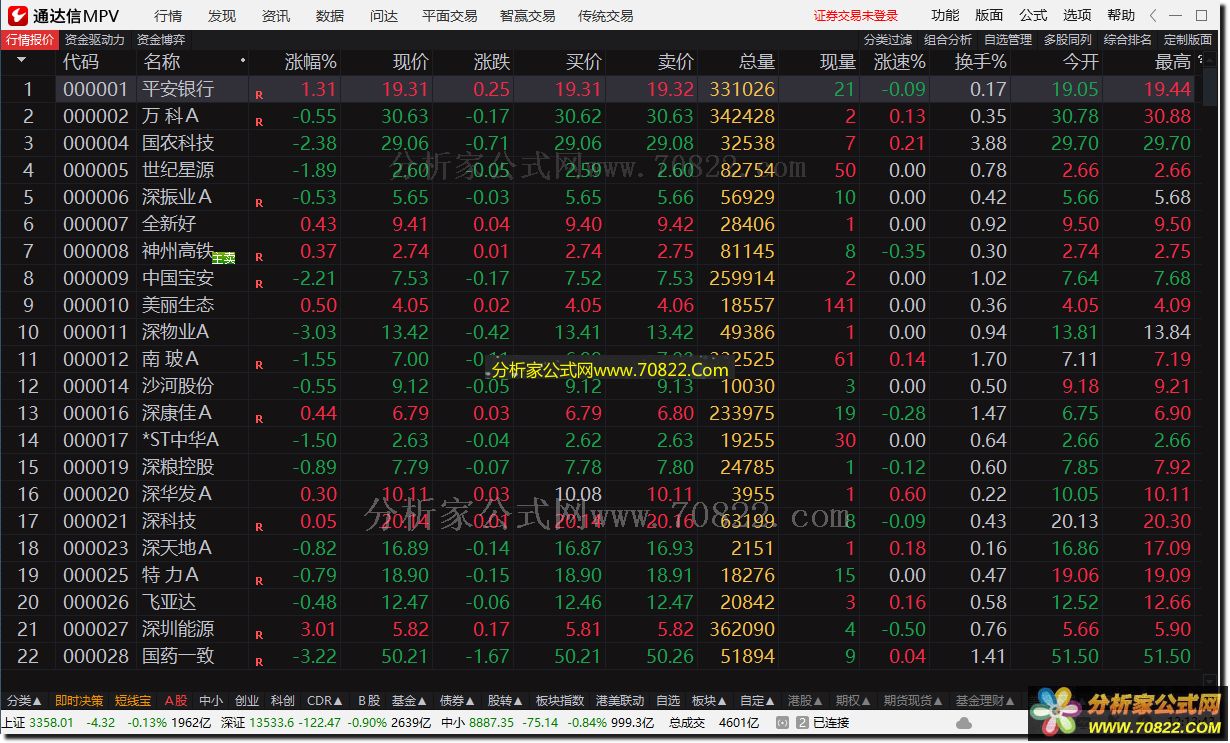Viewport: 1230px width, 743px height.
Task: Click the 自选管理 button
Action: click(x=1008, y=40)
